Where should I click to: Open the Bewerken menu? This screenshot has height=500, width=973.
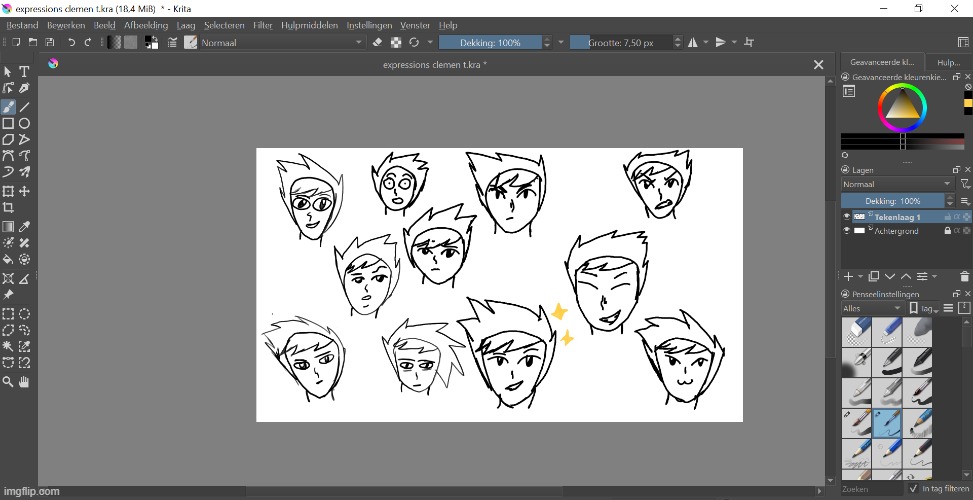click(x=66, y=25)
